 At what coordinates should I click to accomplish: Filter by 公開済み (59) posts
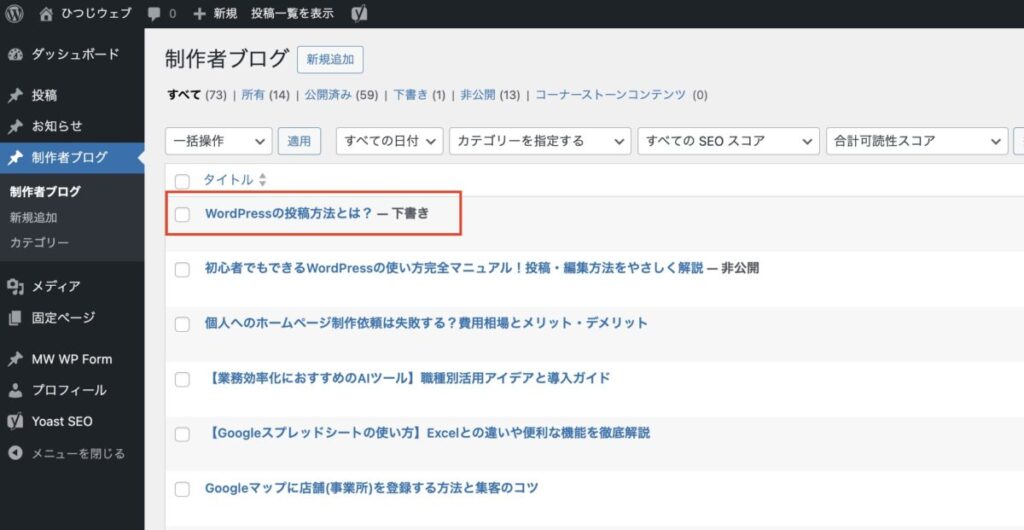click(341, 95)
